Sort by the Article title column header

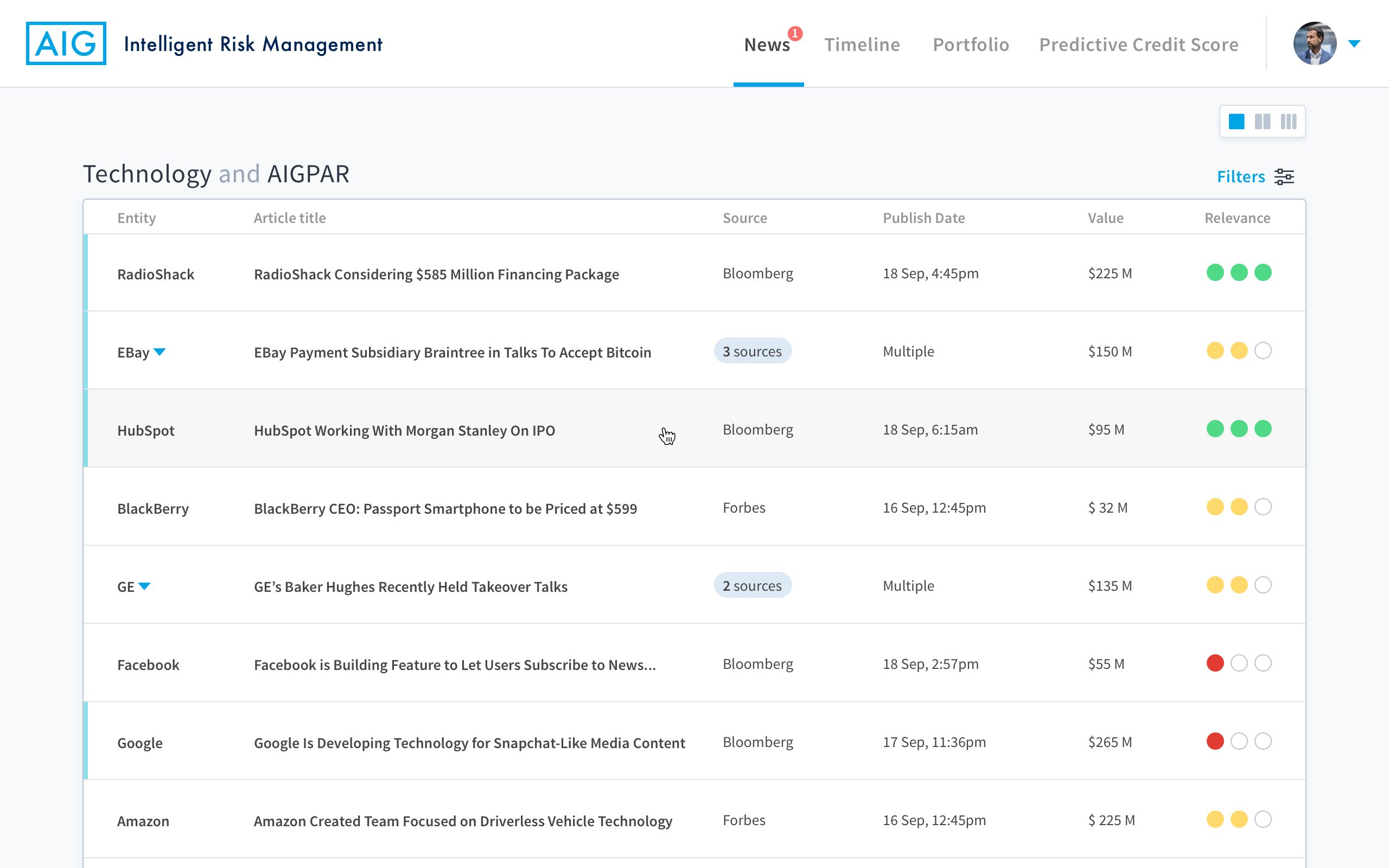(x=290, y=218)
